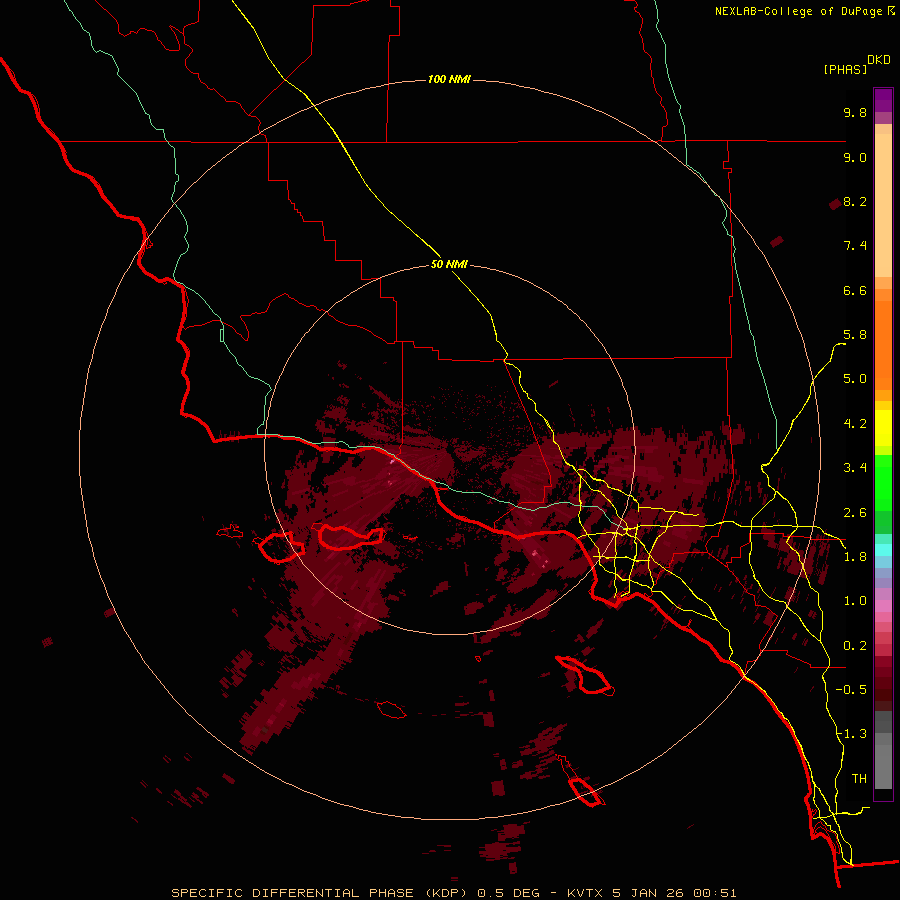The height and width of the screenshot is (900, 900).
Task: Click the [PHAS] legend units label
Action: [845, 69]
